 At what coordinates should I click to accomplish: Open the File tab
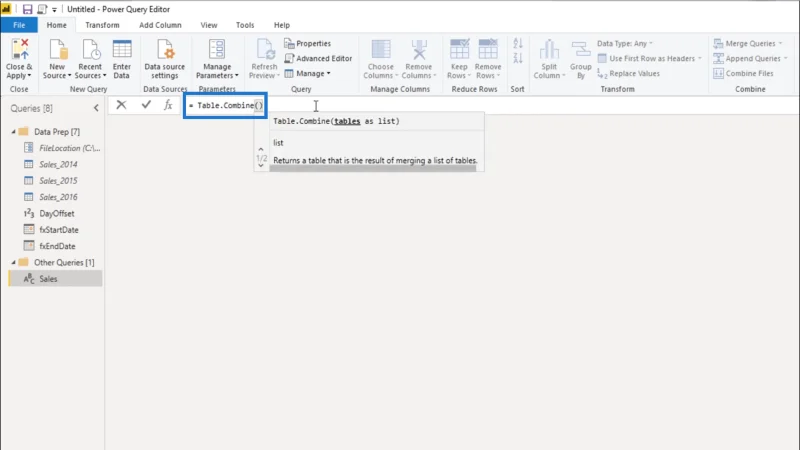[x=19, y=25]
